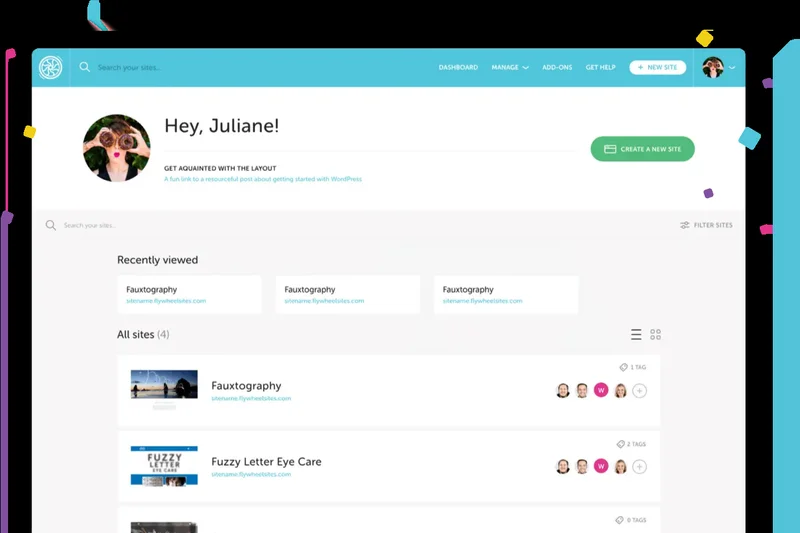Click the Flywheel logo in header

[x=51, y=67]
